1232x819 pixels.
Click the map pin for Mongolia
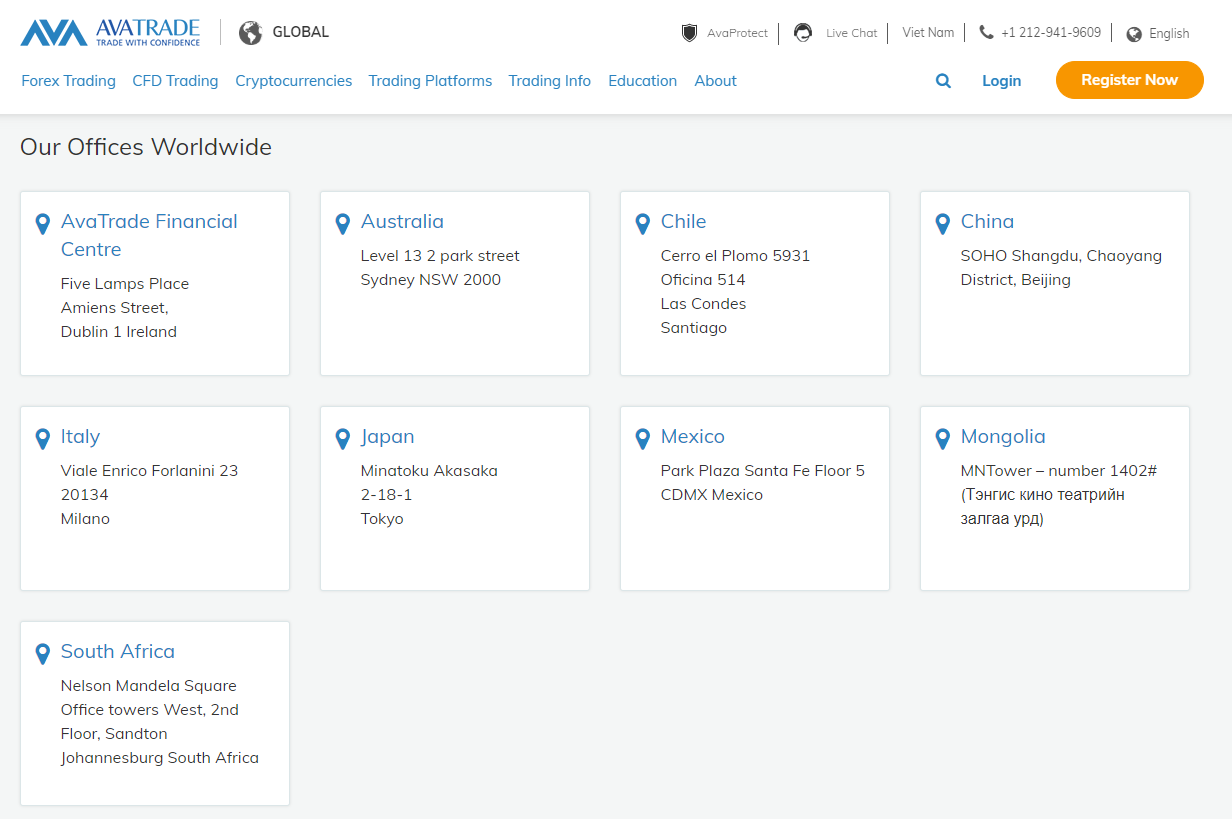942,439
